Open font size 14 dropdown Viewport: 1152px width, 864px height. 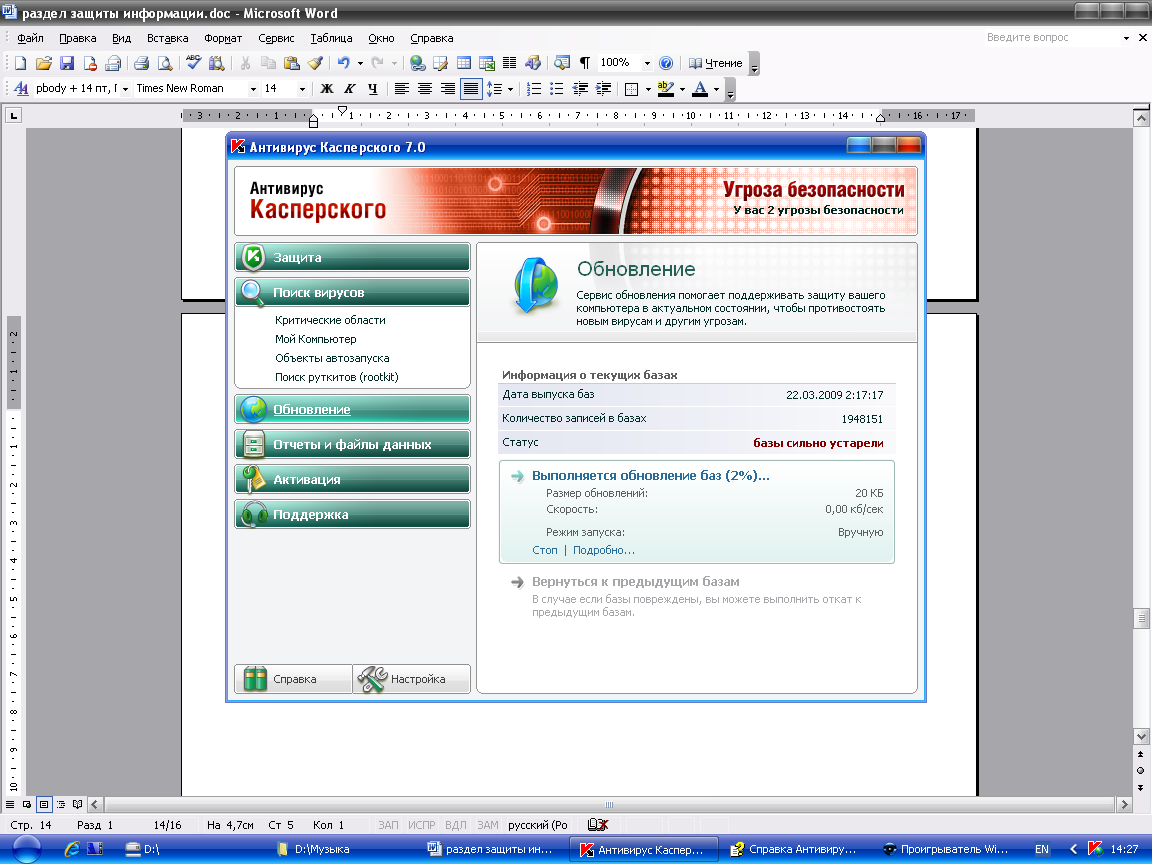[x=302, y=89]
